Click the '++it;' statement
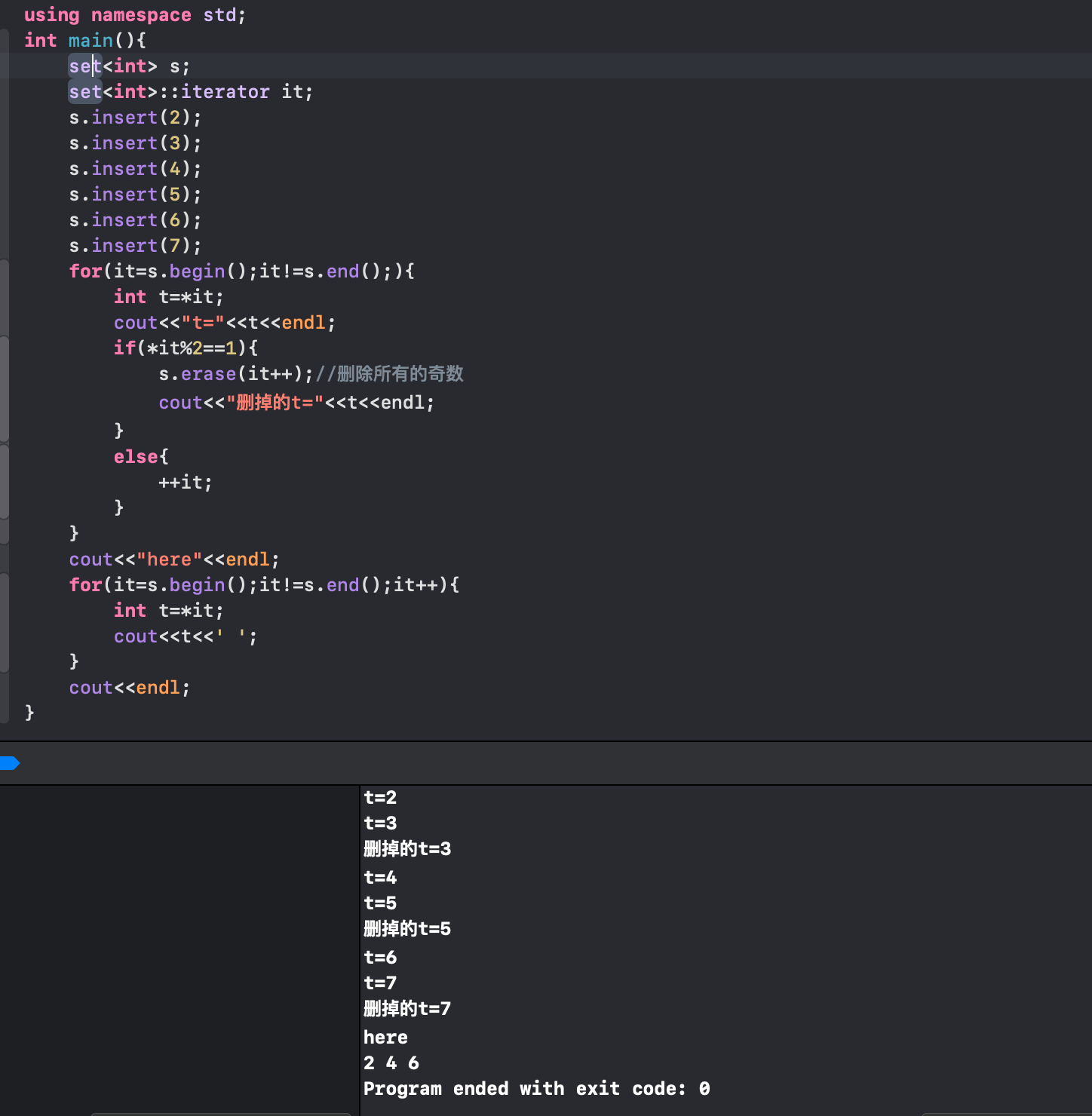Screen dimensions: 1092x1116 (x=186, y=483)
